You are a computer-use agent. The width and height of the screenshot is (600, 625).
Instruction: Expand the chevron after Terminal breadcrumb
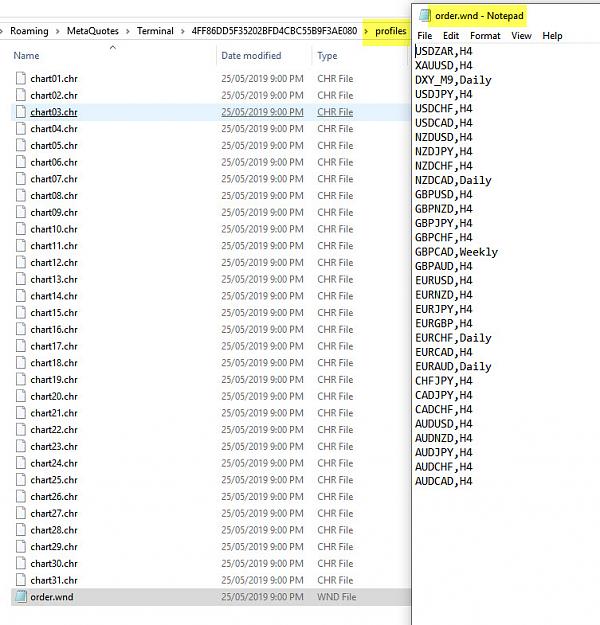[x=183, y=31]
